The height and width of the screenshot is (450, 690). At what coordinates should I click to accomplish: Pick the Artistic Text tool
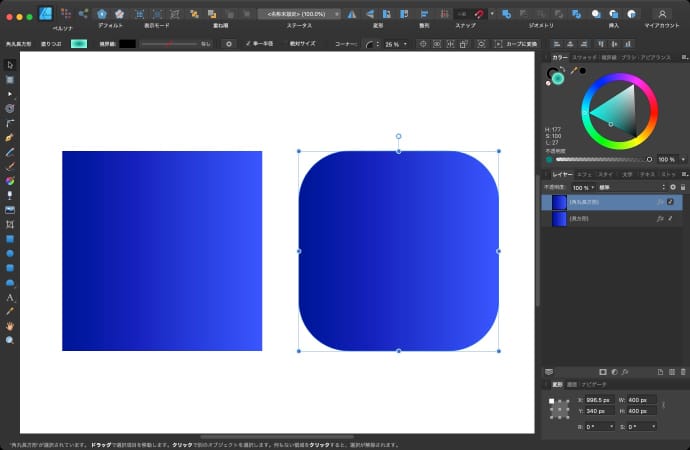point(10,297)
